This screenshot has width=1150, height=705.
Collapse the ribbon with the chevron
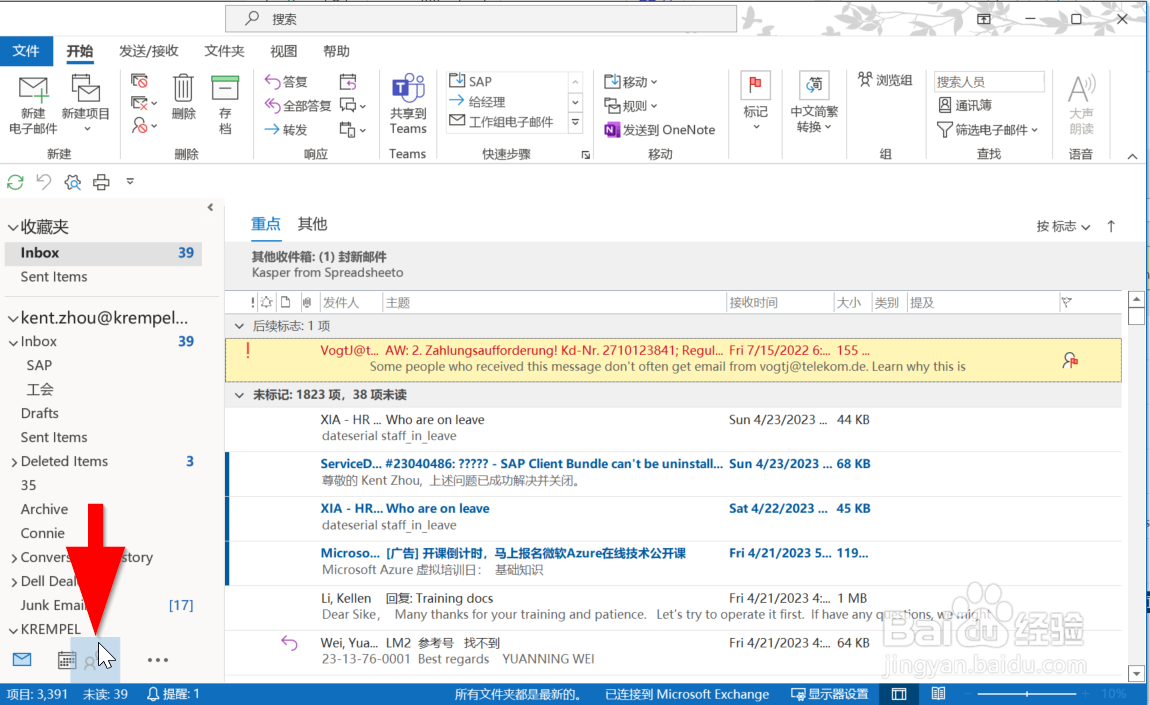[1132, 156]
